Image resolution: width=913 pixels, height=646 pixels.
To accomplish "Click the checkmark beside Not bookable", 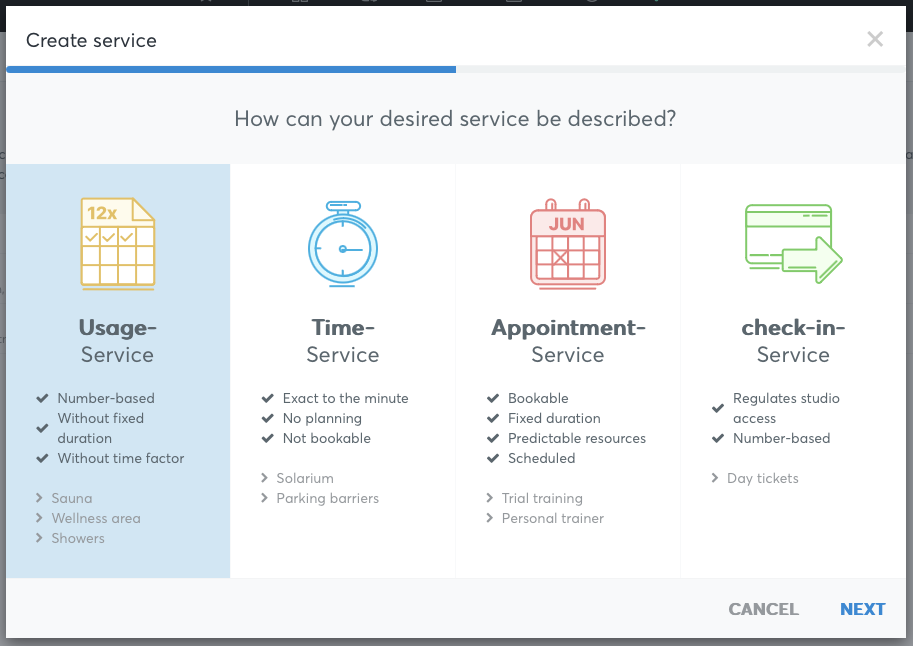I will [268, 438].
